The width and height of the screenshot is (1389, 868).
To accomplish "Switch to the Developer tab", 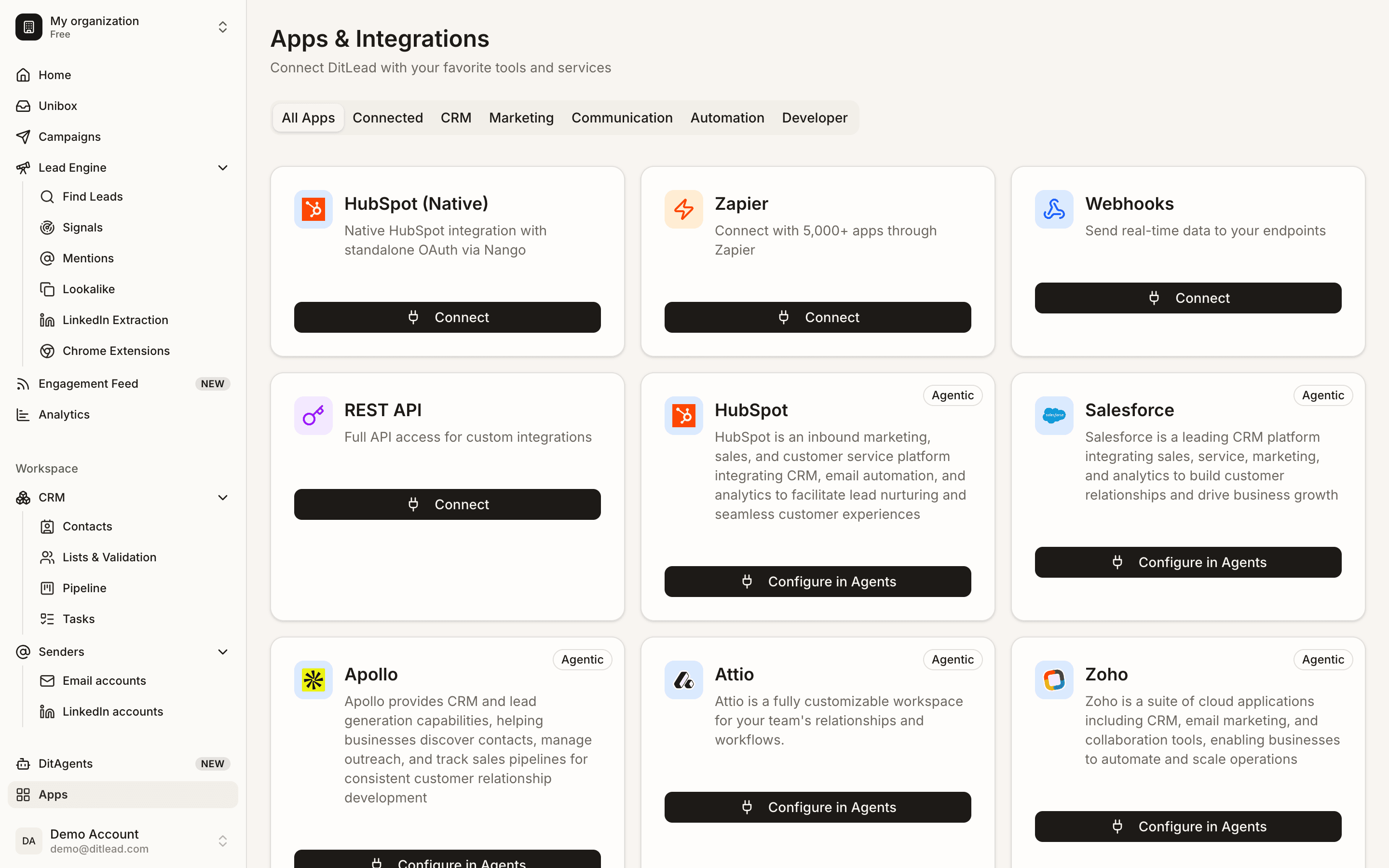I will pyautogui.click(x=815, y=118).
